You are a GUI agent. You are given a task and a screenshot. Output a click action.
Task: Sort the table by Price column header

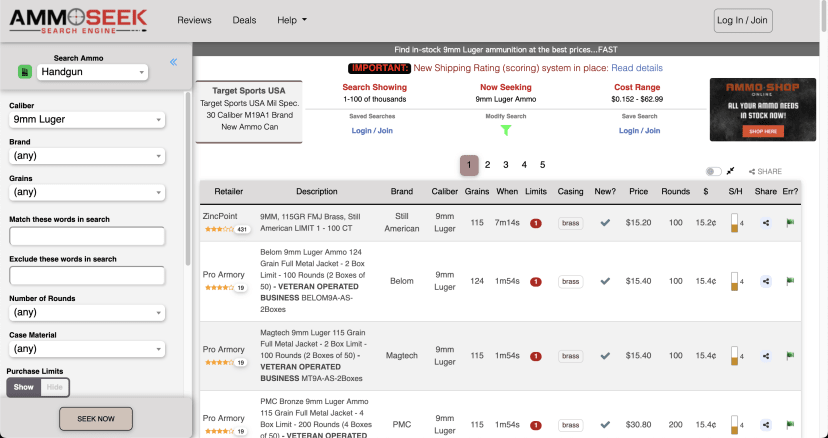(x=638, y=192)
